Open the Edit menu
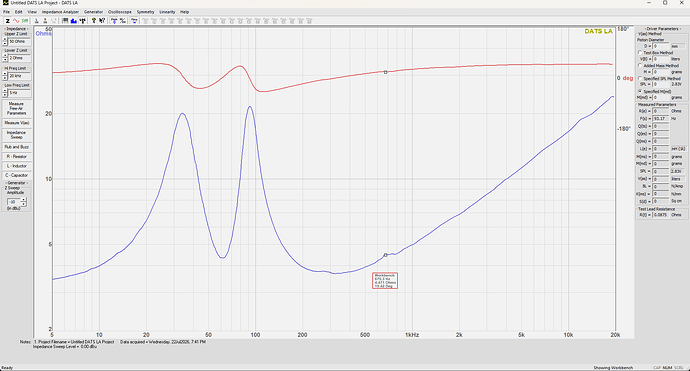 click(x=18, y=12)
